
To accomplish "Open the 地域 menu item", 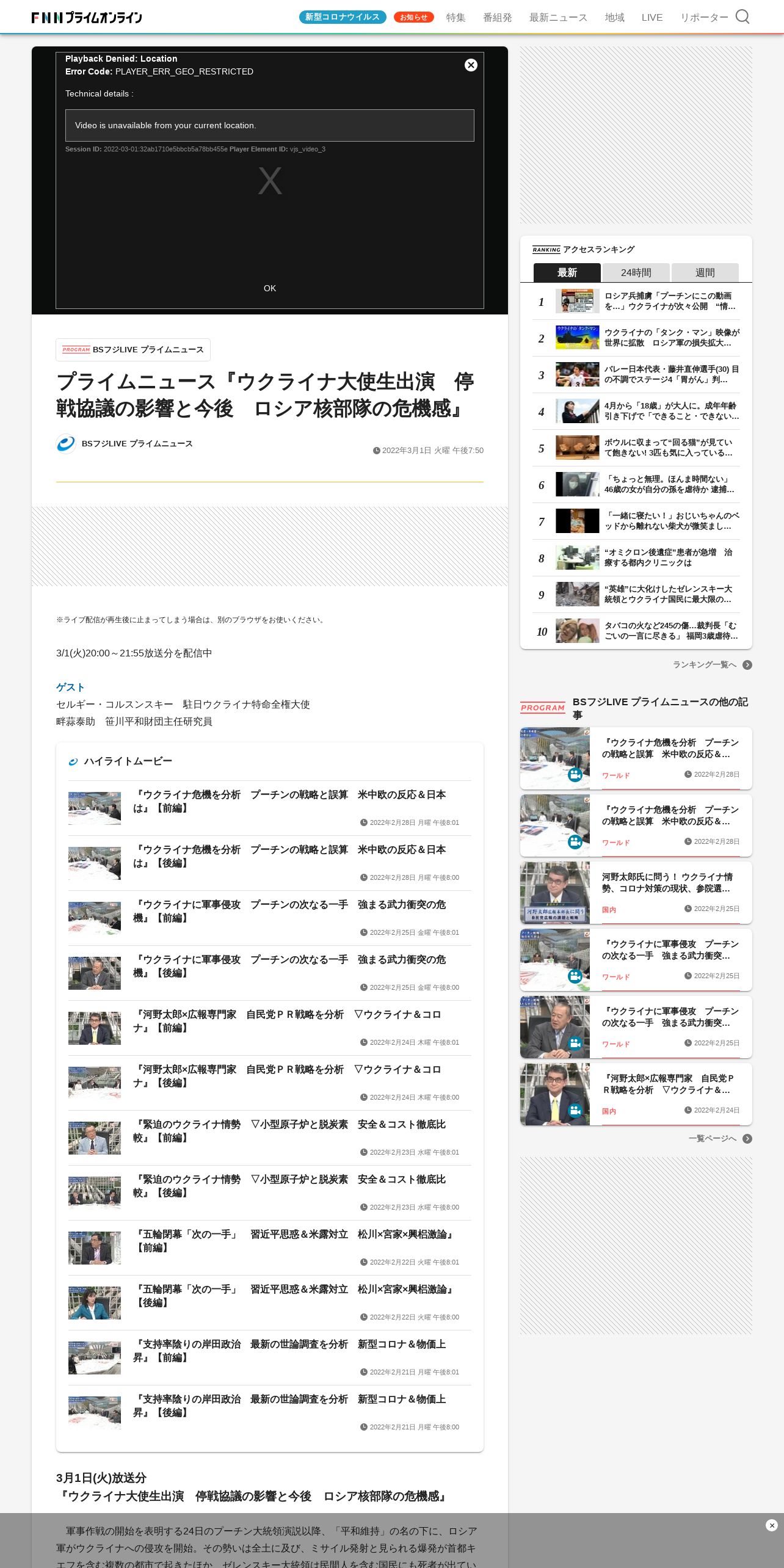I will [x=614, y=17].
